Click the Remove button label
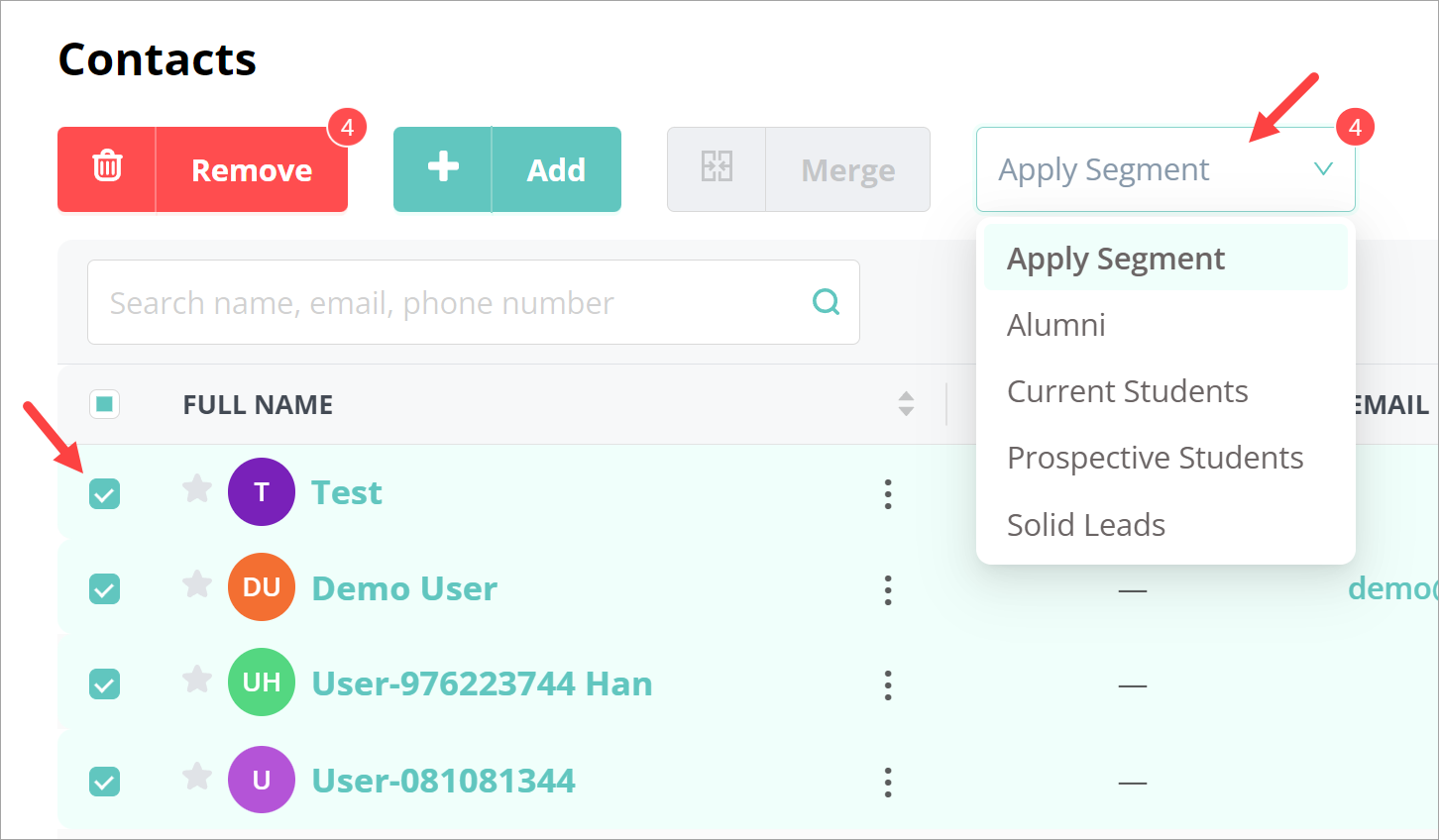 [252, 170]
